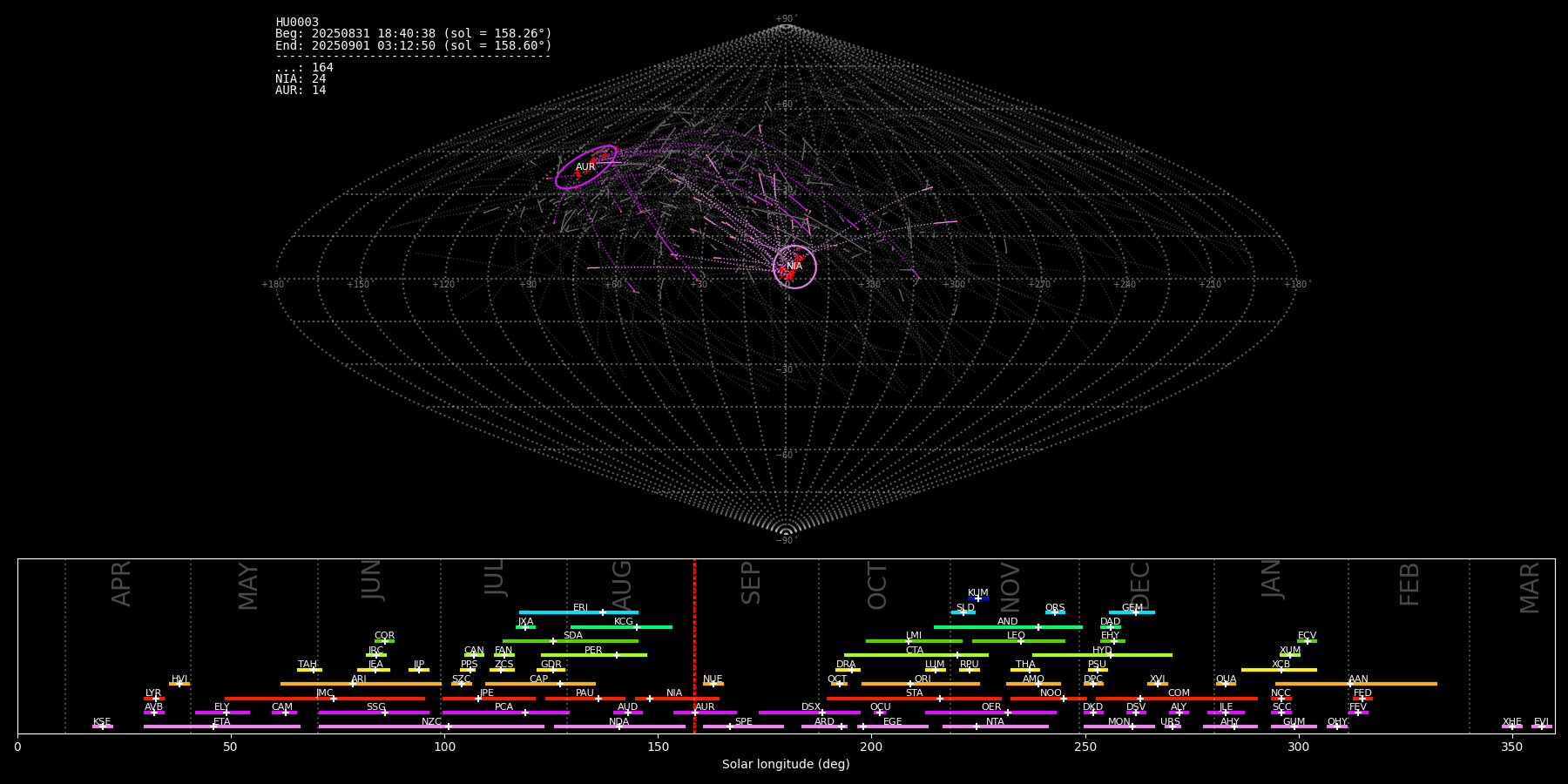The height and width of the screenshot is (784, 1568).
Task: Click the JMC shower label in timeline
Action: click(x=324, y=693)
